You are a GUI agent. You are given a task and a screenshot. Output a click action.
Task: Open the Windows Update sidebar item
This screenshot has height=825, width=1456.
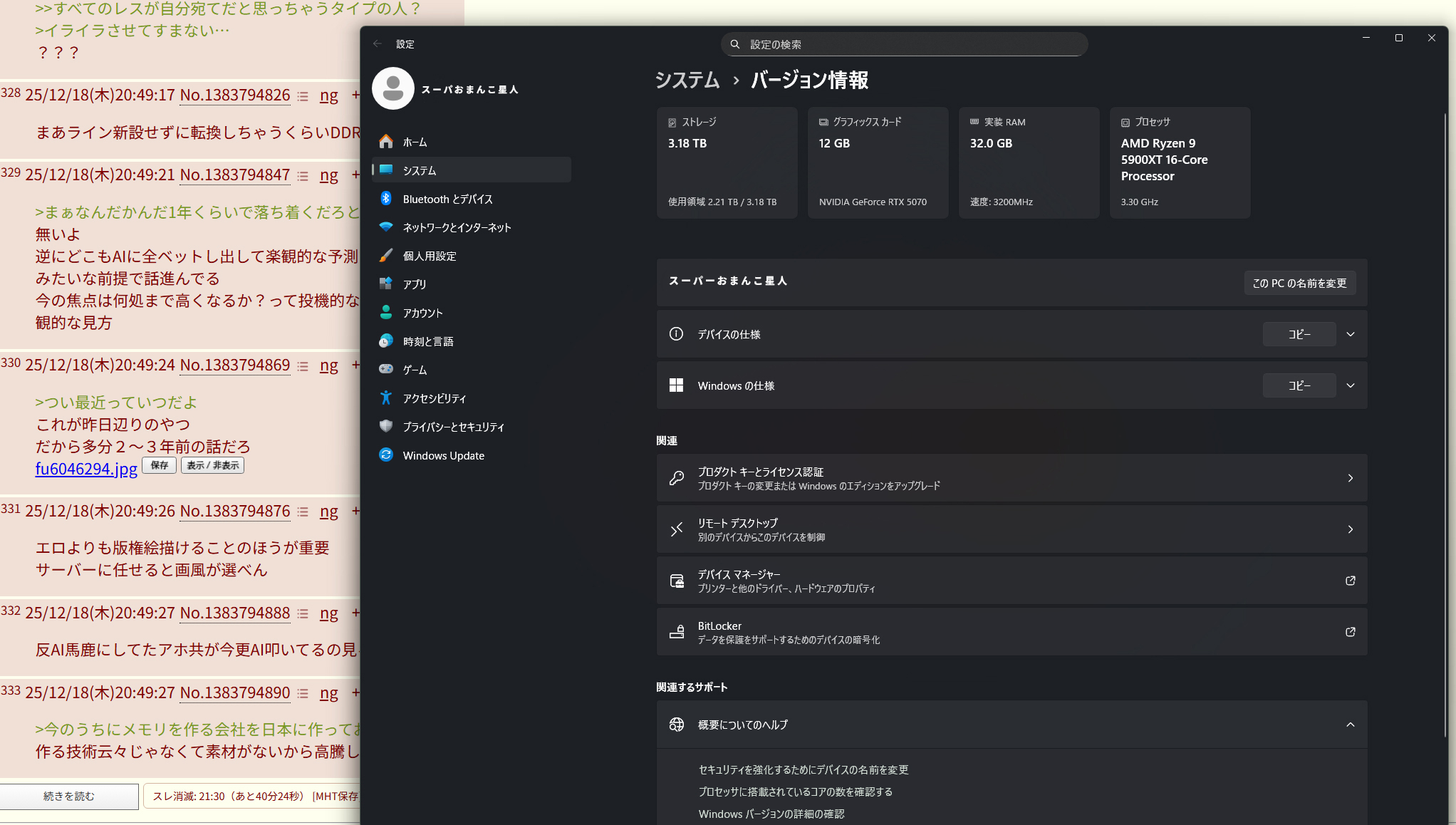point(443,455)
